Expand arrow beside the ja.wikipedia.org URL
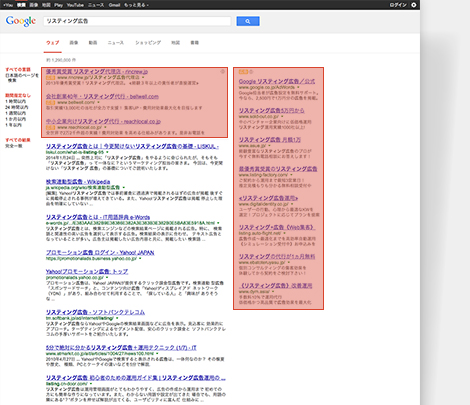Screen dimensions: 470x405 click(123, 188)
